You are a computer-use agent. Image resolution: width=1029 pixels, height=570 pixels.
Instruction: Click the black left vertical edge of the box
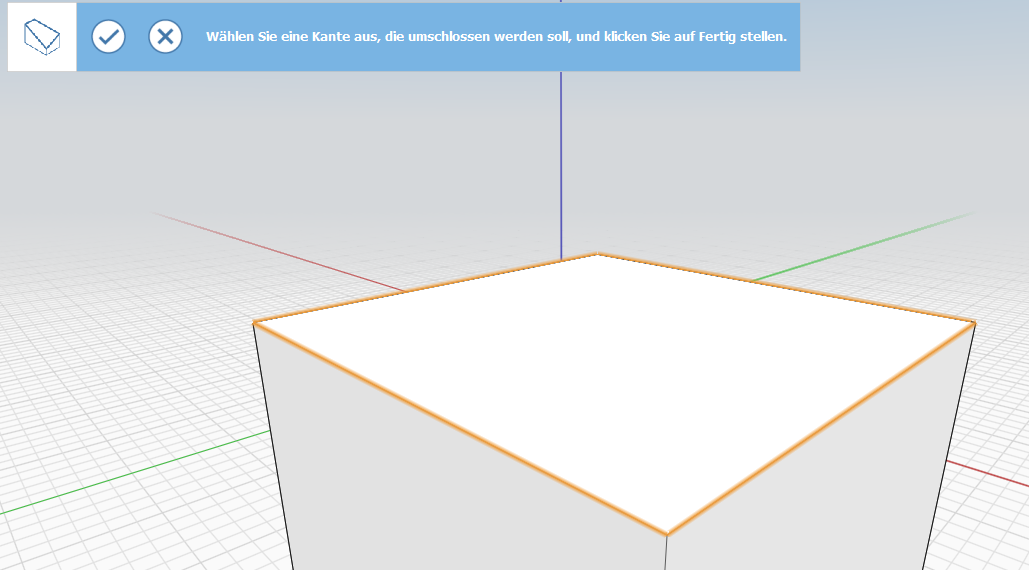click(272, 445)
